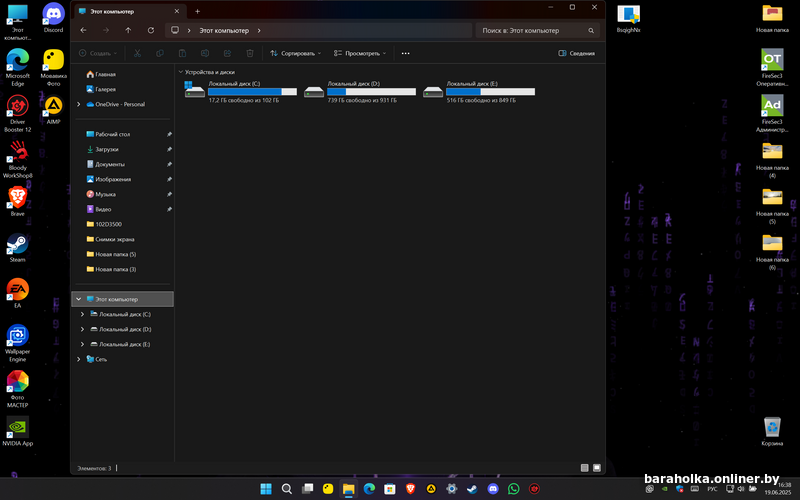Refresh the Explorer view
Image resolution: width=800 pixels, height=500 pixels.
pyautogui.click(x=151, y=31)
